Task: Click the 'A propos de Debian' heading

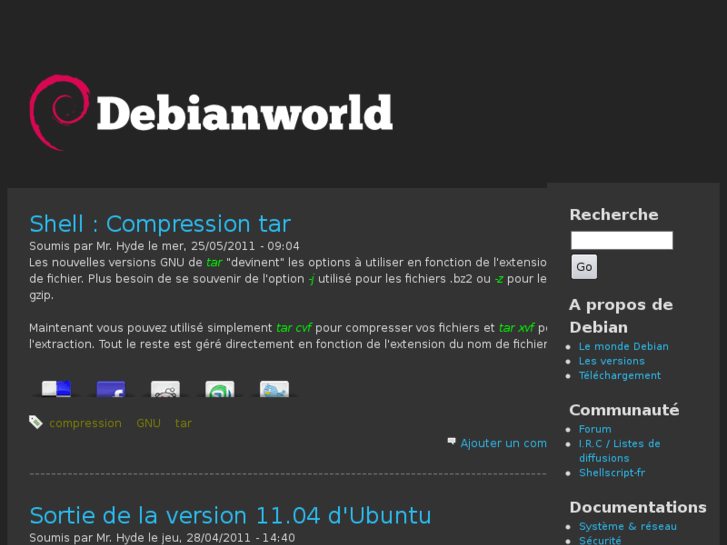Action: [621, 316]
